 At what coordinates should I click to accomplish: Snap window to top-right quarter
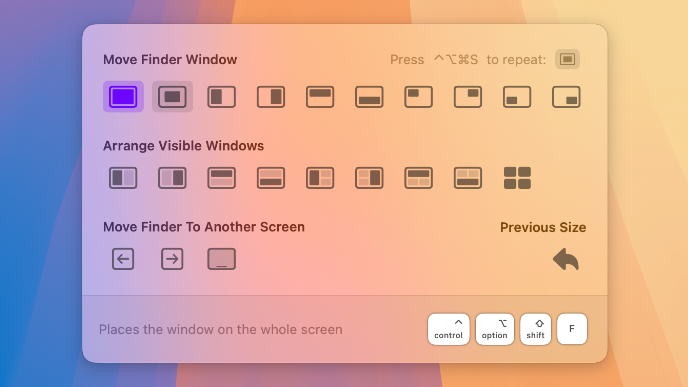click(468, 97)
